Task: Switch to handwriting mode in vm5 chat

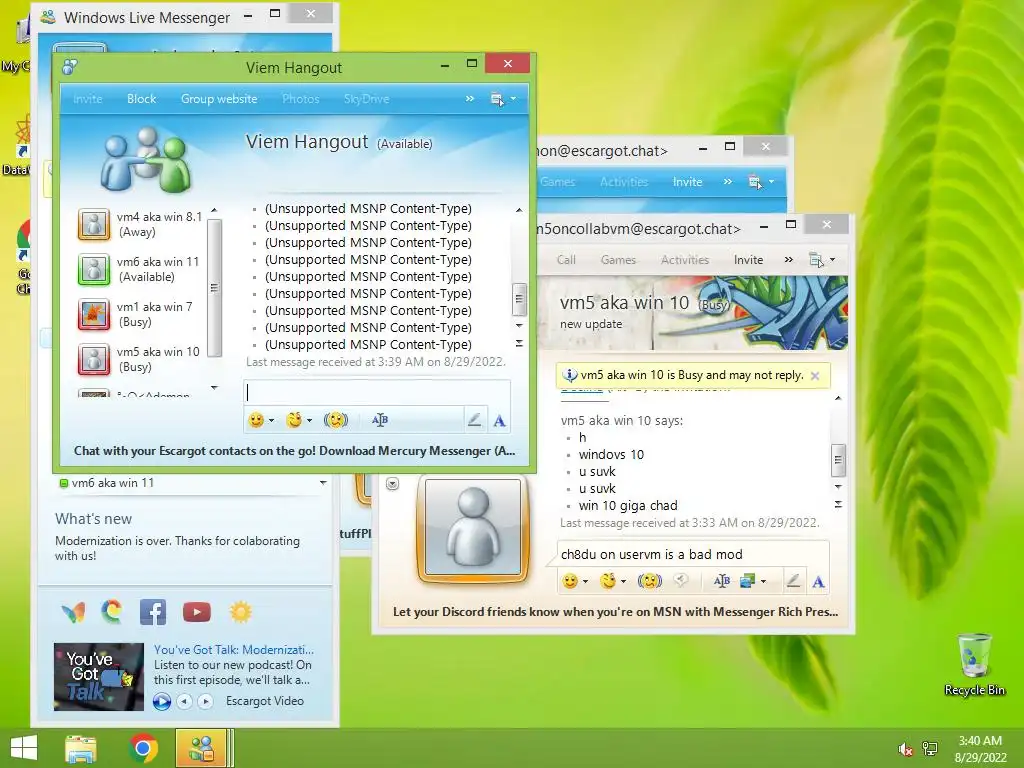Action: point(793,581)
